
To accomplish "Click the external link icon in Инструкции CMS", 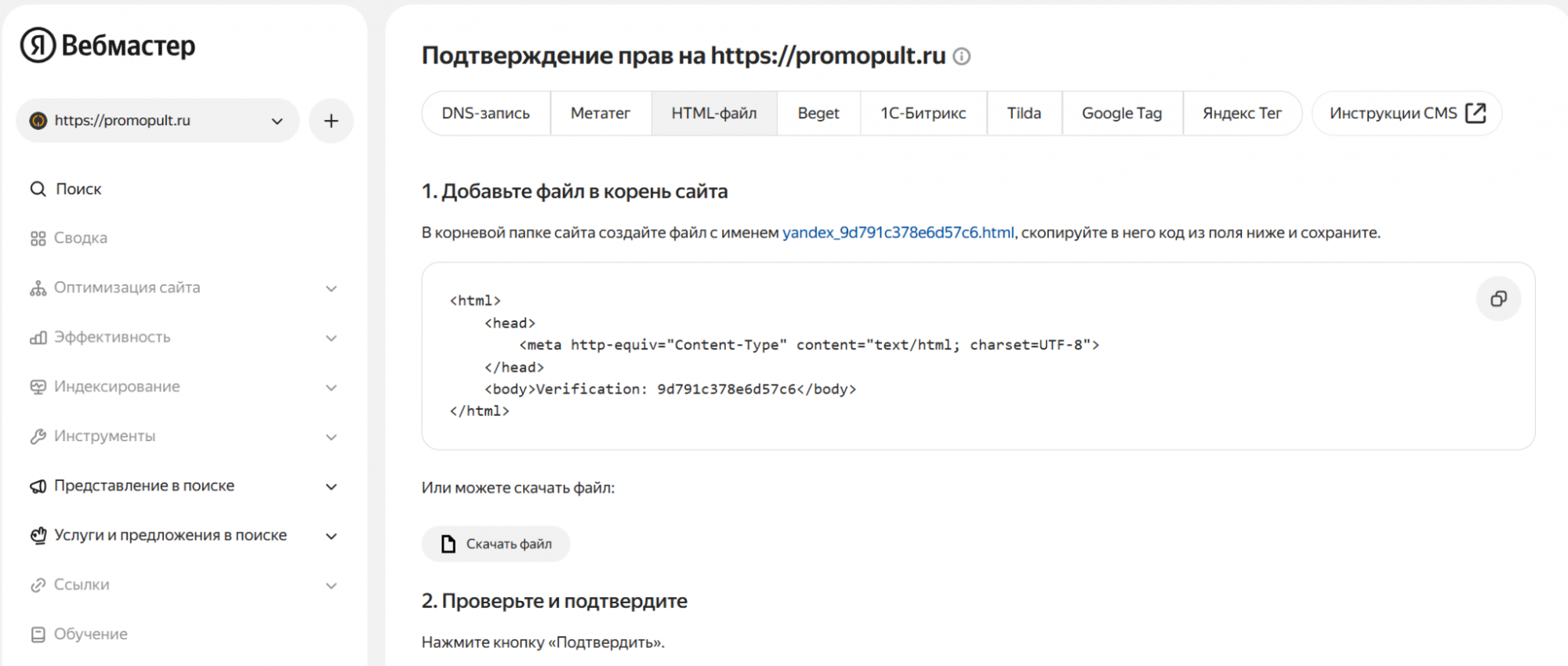I will click(x=1475, y=113).
